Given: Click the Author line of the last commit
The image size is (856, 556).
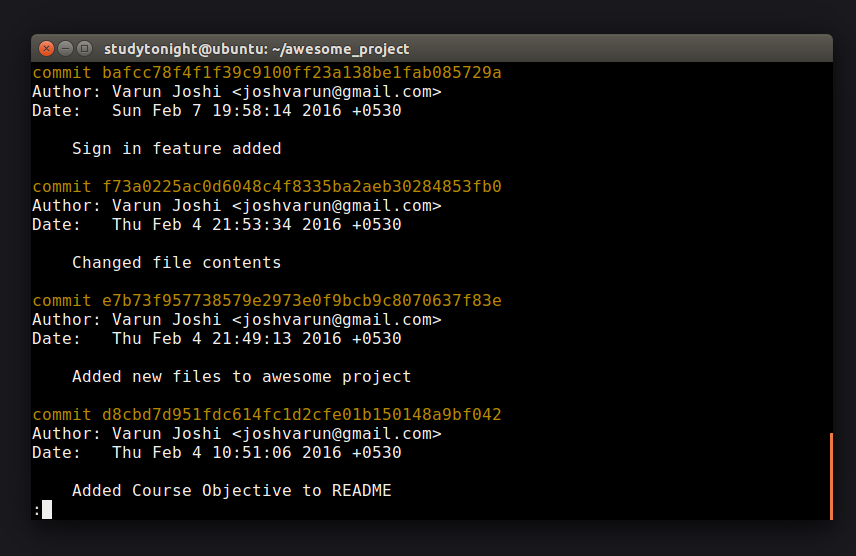Looking at the screenshot, I should click(236, 434).
